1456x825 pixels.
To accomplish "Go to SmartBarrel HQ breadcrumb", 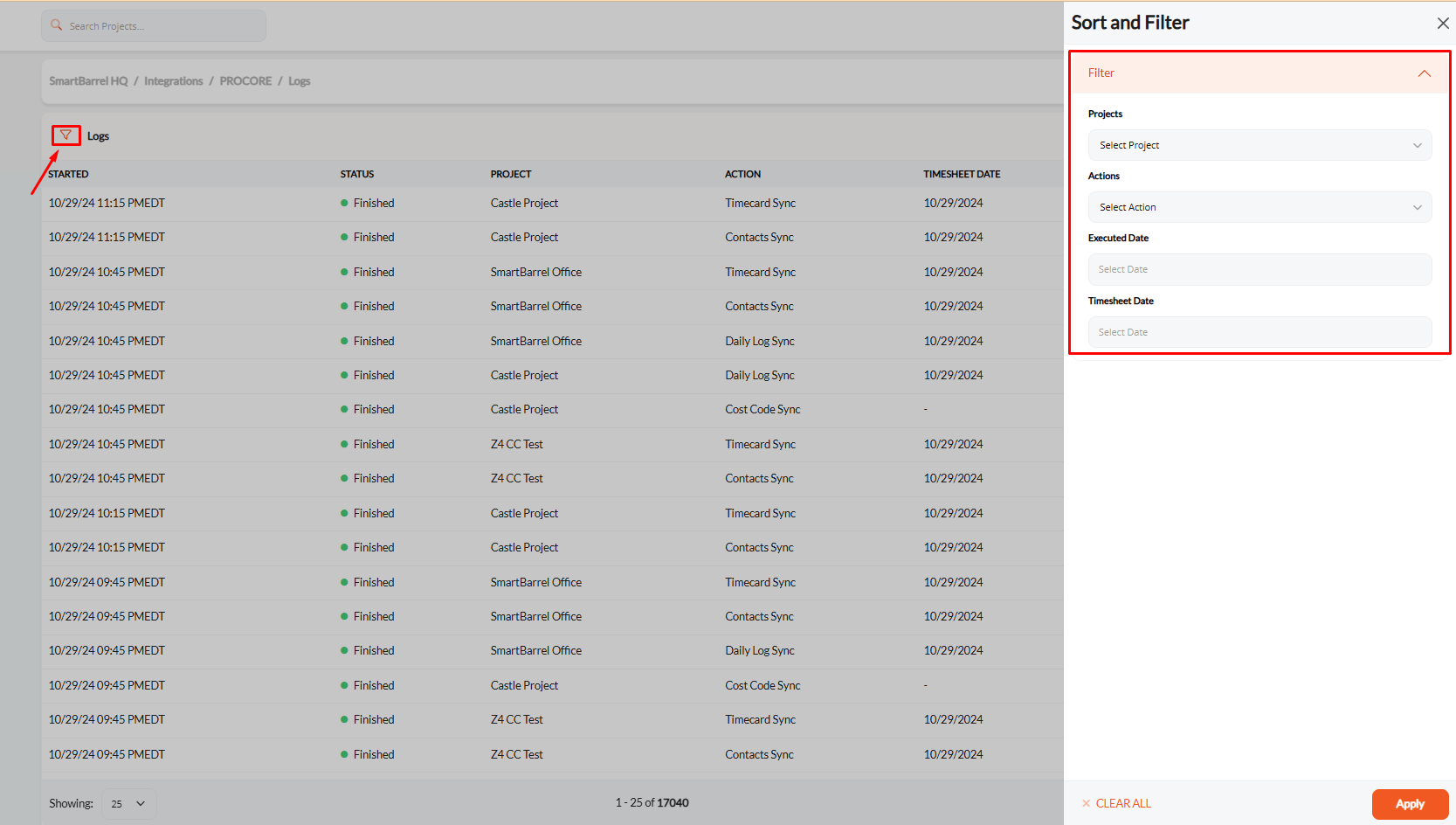I will pyautogui.click(x=88, y=81).
